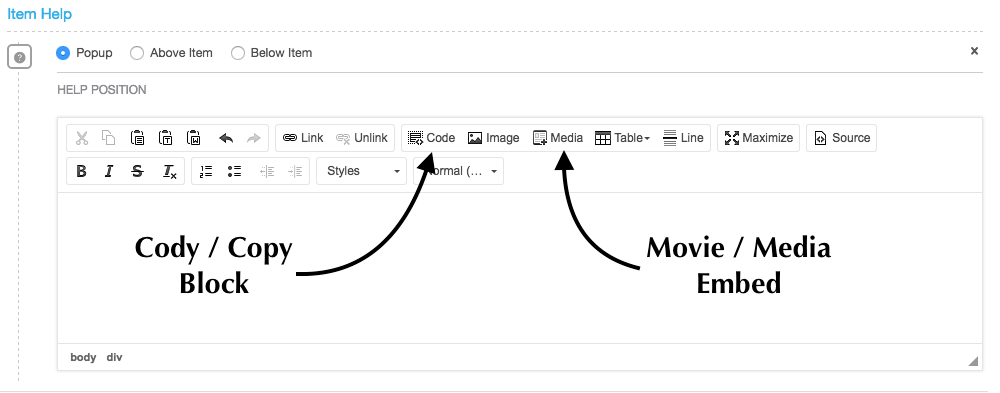Click the Source view button

pos(842,138)
